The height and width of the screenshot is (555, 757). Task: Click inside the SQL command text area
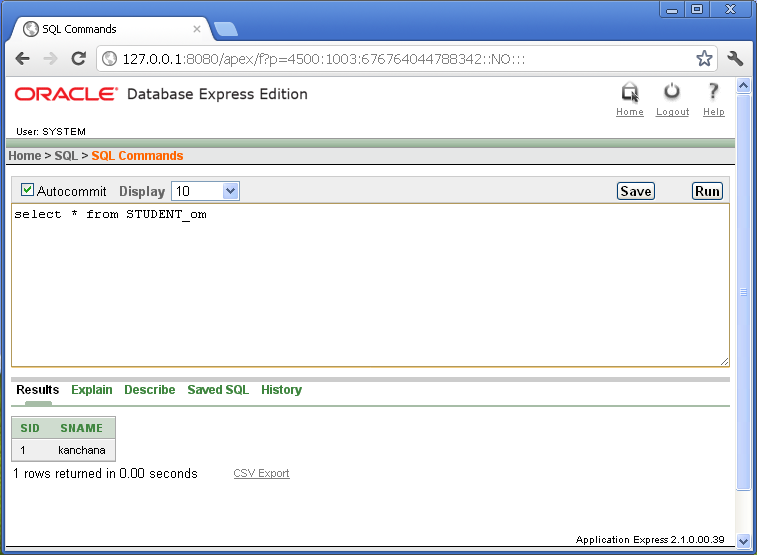pyautogui.click(x=370, y=285)
